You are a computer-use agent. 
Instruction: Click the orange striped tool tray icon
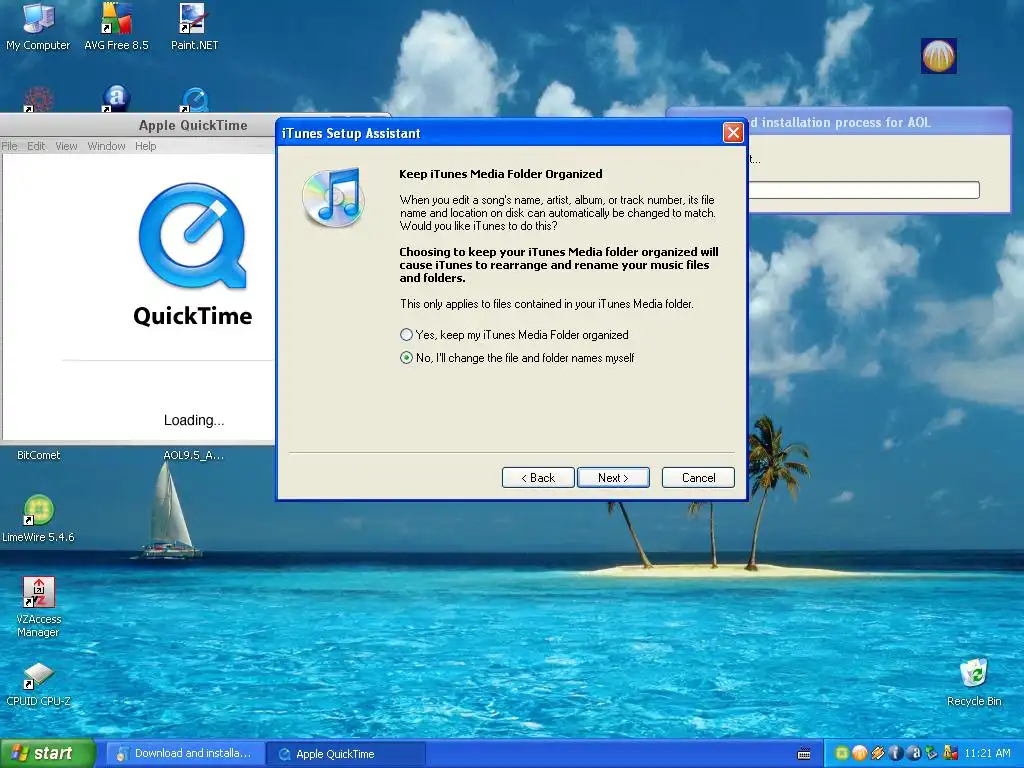[x=878, y=754]
